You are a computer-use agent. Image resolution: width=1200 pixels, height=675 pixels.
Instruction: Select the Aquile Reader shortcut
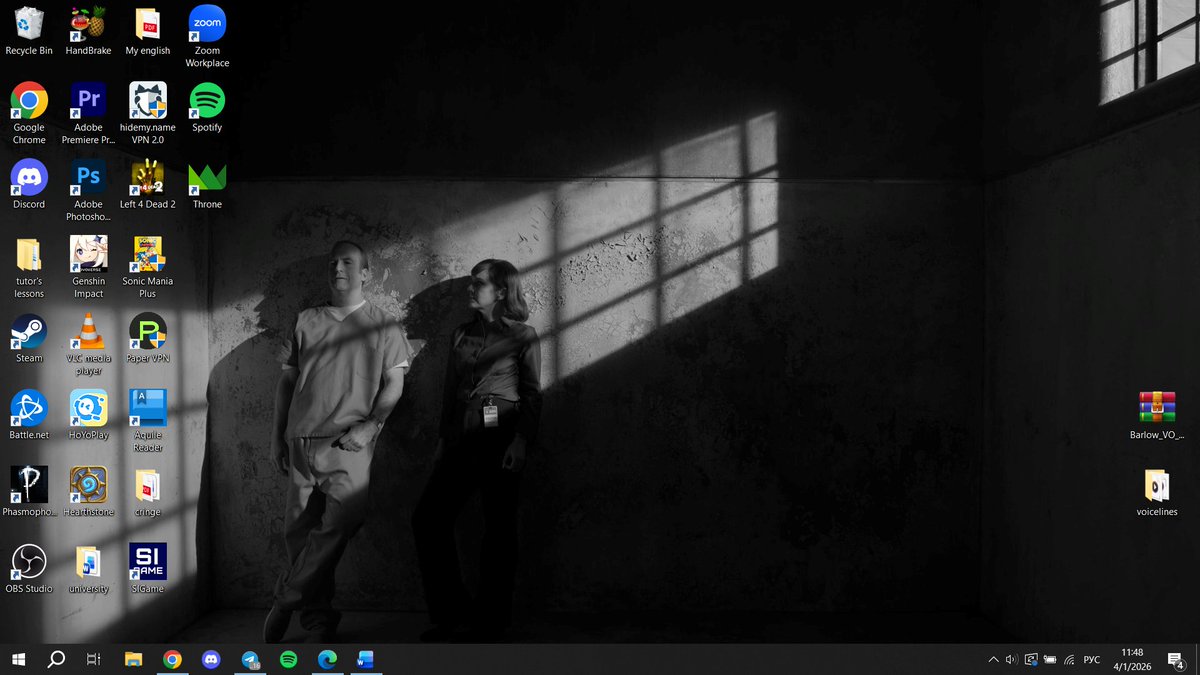[148, 421]
